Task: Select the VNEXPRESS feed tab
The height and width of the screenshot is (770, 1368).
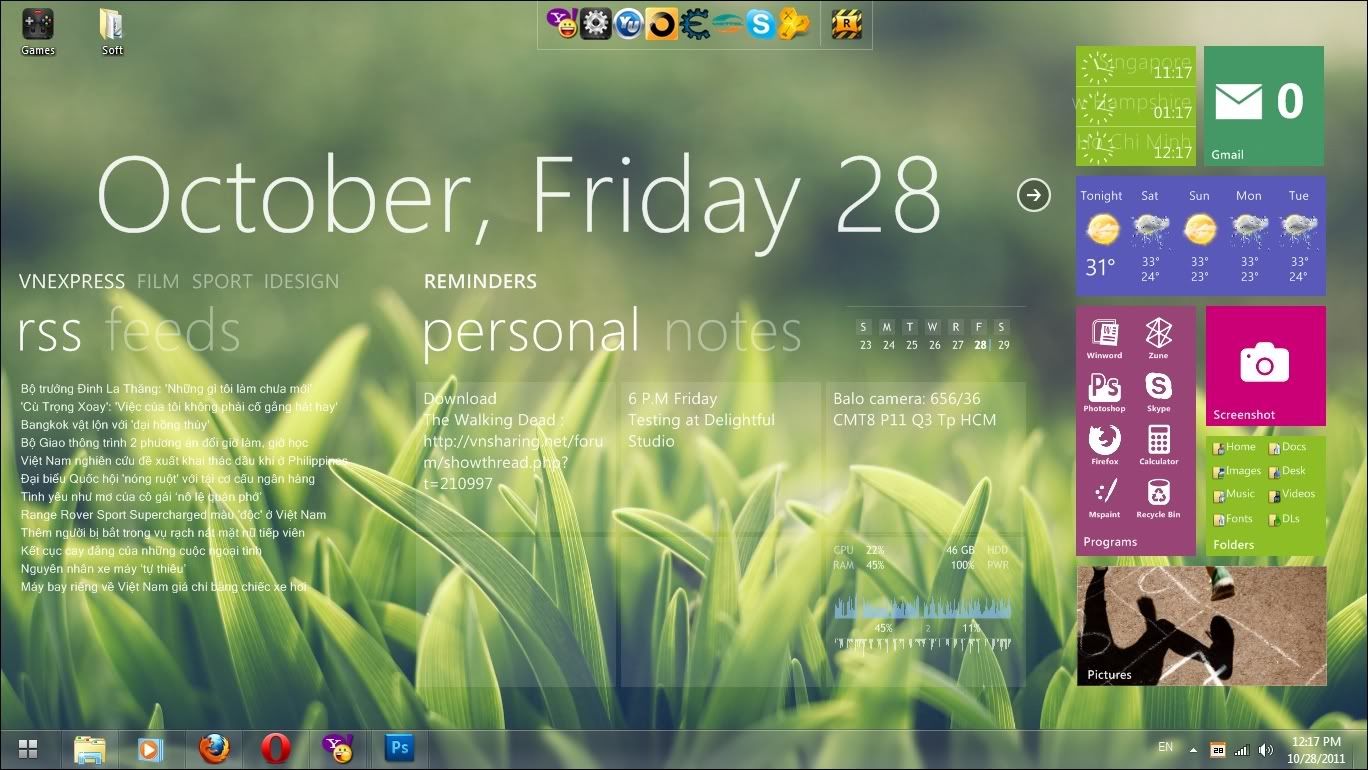Action: 72,282
